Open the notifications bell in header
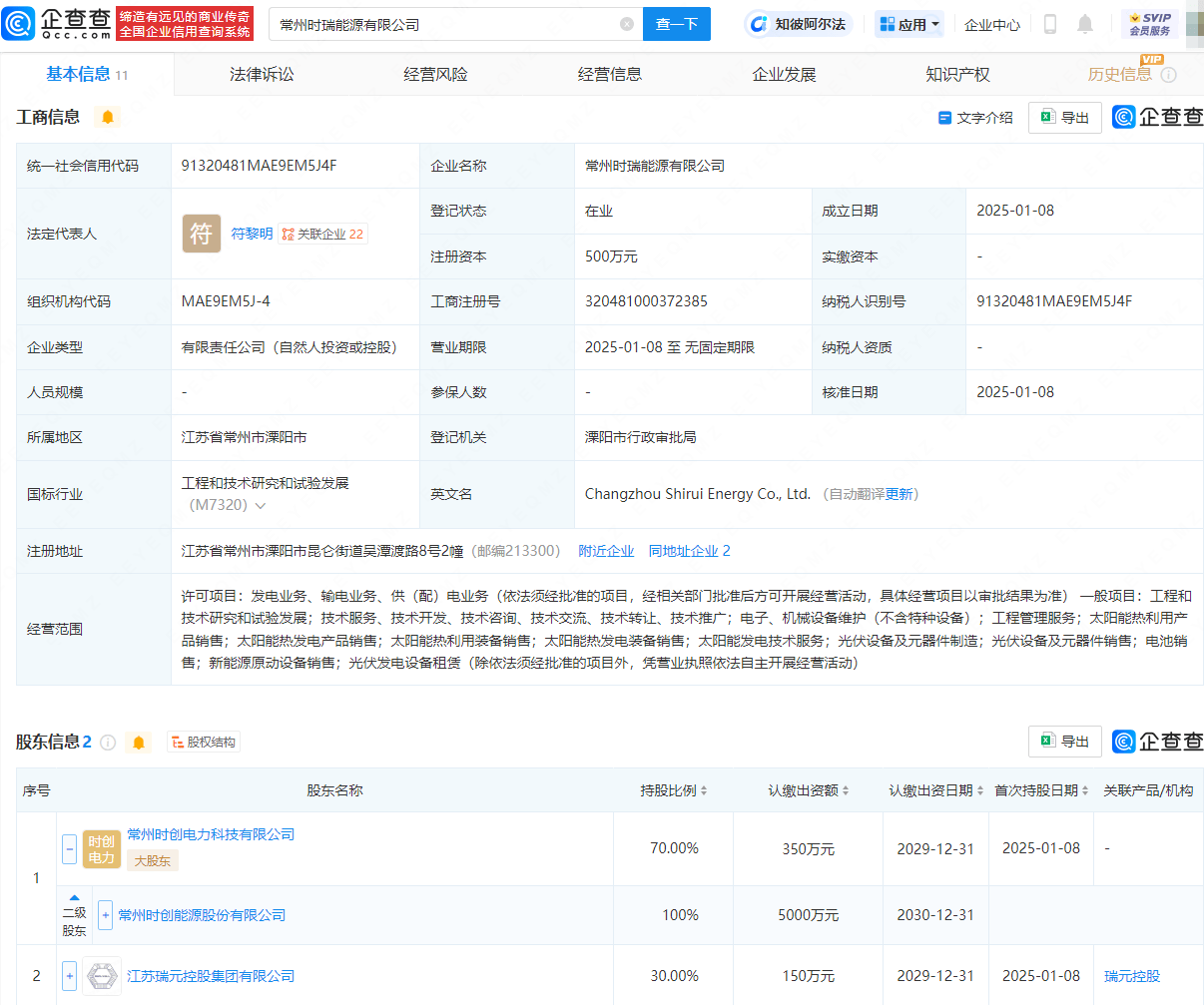 [x=1085, y=24]
